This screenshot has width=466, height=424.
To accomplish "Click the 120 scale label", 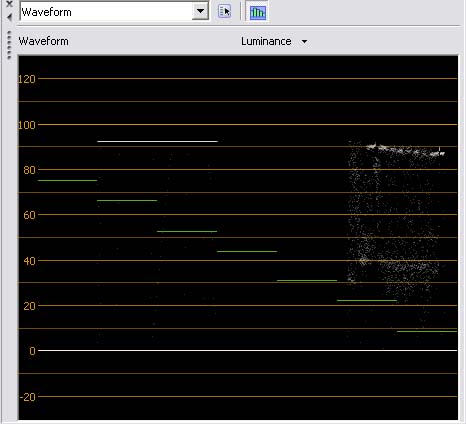I will (x=27, y=79).
